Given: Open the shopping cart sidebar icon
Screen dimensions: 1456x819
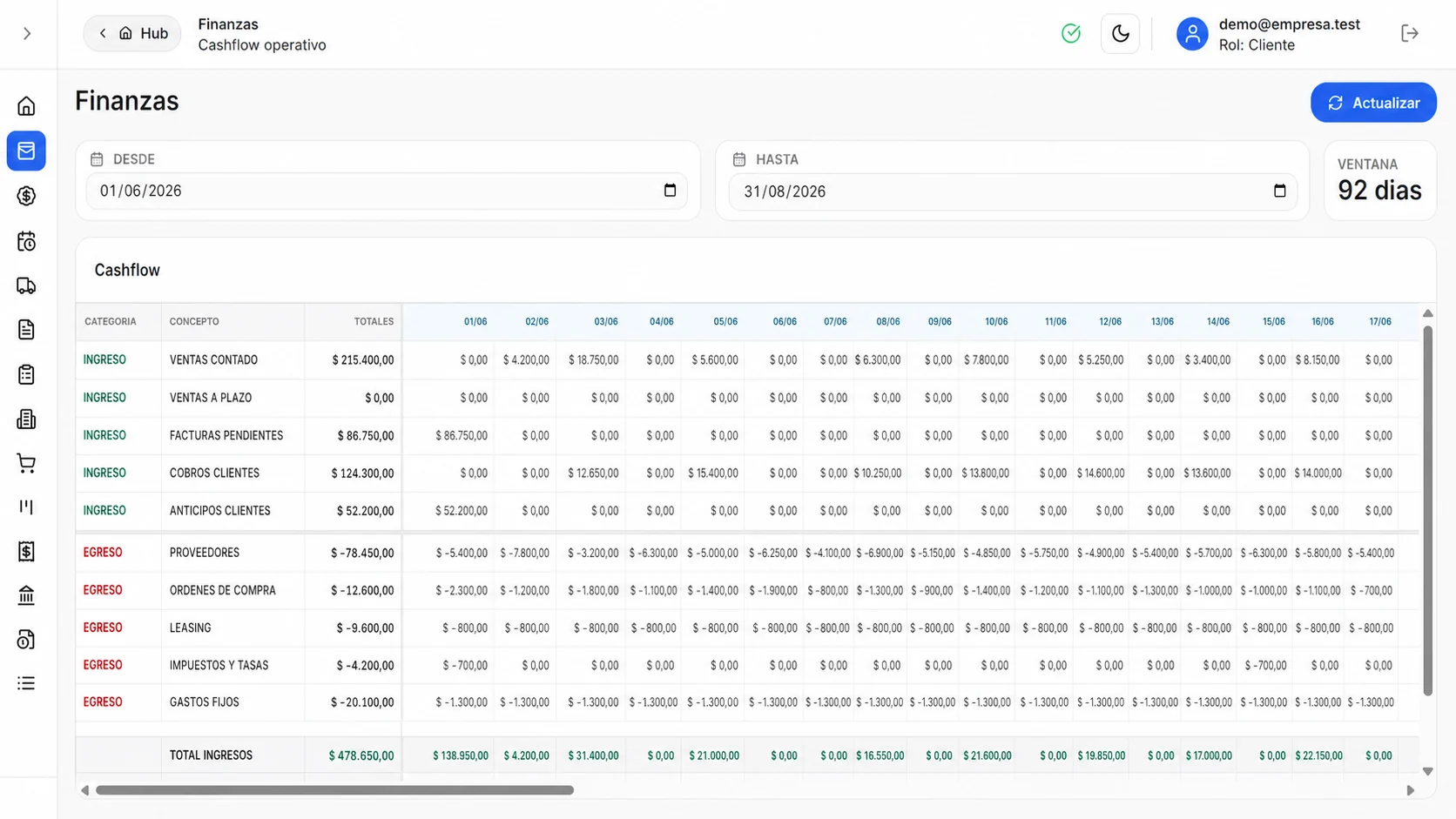Looking at the screenshot, I should [26, 463].
